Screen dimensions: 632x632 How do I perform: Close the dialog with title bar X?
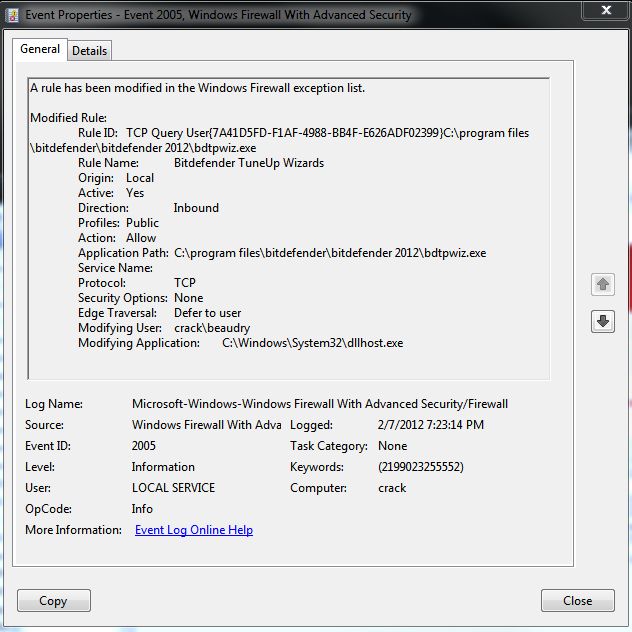click(x=606, y=10)
